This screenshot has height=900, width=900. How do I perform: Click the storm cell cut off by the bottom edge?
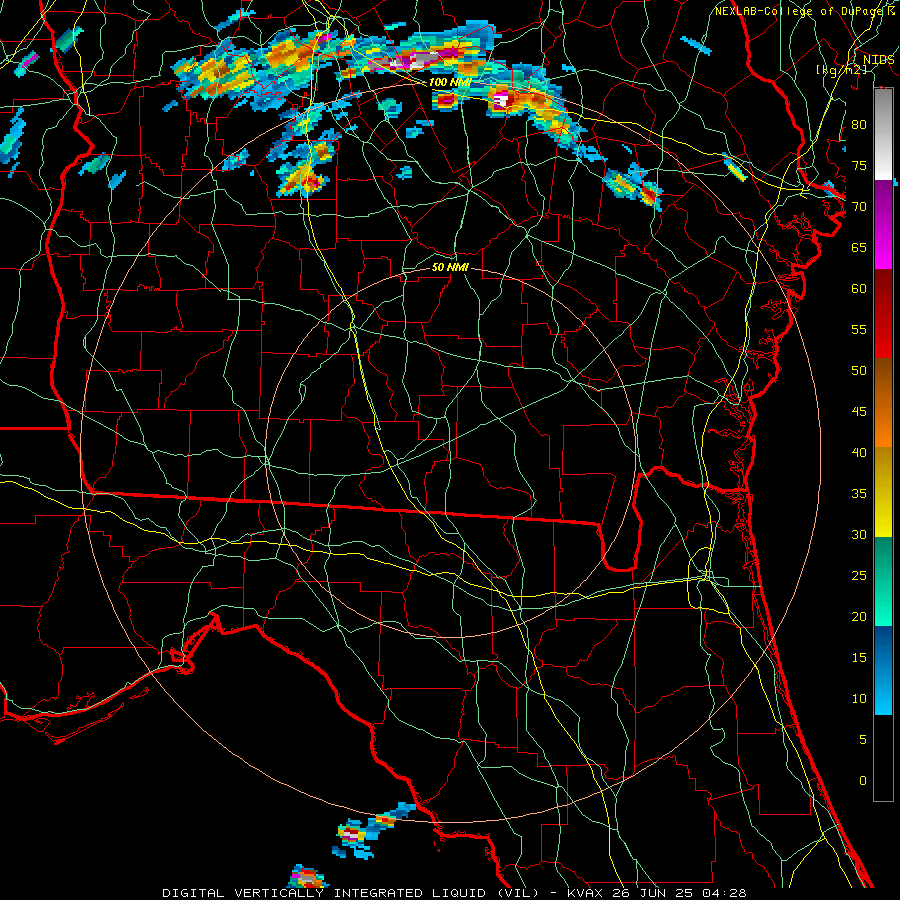point(306,877)
